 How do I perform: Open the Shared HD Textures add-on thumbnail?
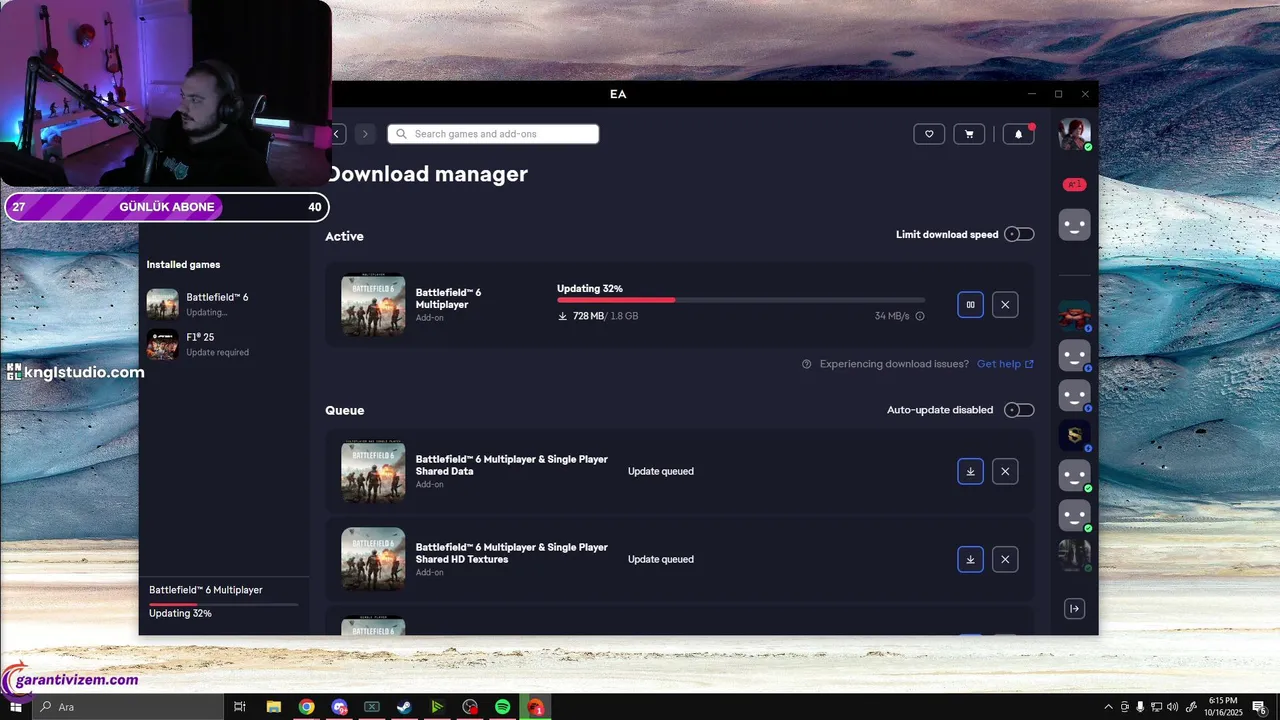click(x=373, y=559)
